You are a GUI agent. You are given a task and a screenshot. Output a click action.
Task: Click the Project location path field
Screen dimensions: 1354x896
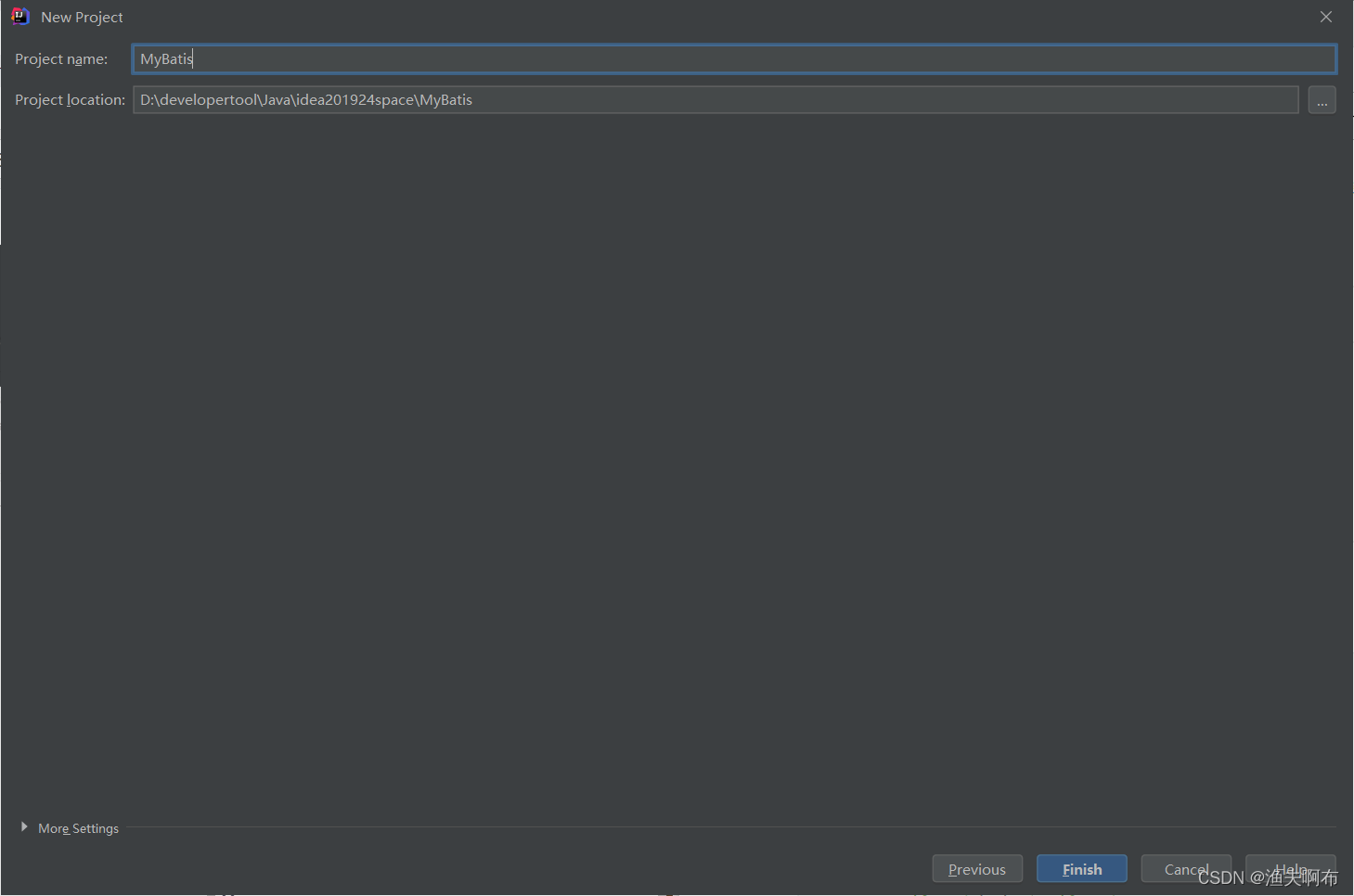pyautogui.click(x=716, y=100)
